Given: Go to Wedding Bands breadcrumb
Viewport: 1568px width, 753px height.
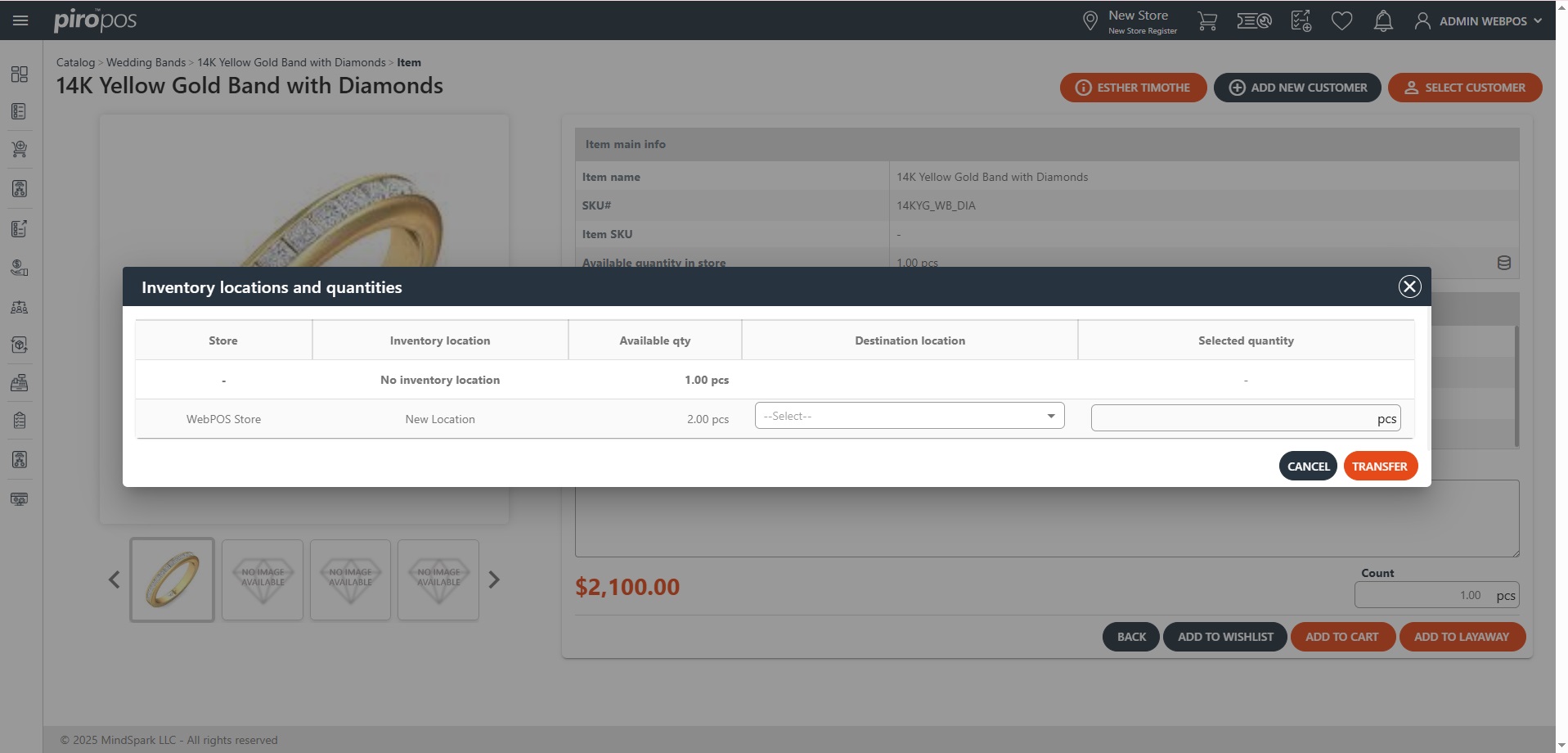Looking at the screenshot, I should 146,62.
